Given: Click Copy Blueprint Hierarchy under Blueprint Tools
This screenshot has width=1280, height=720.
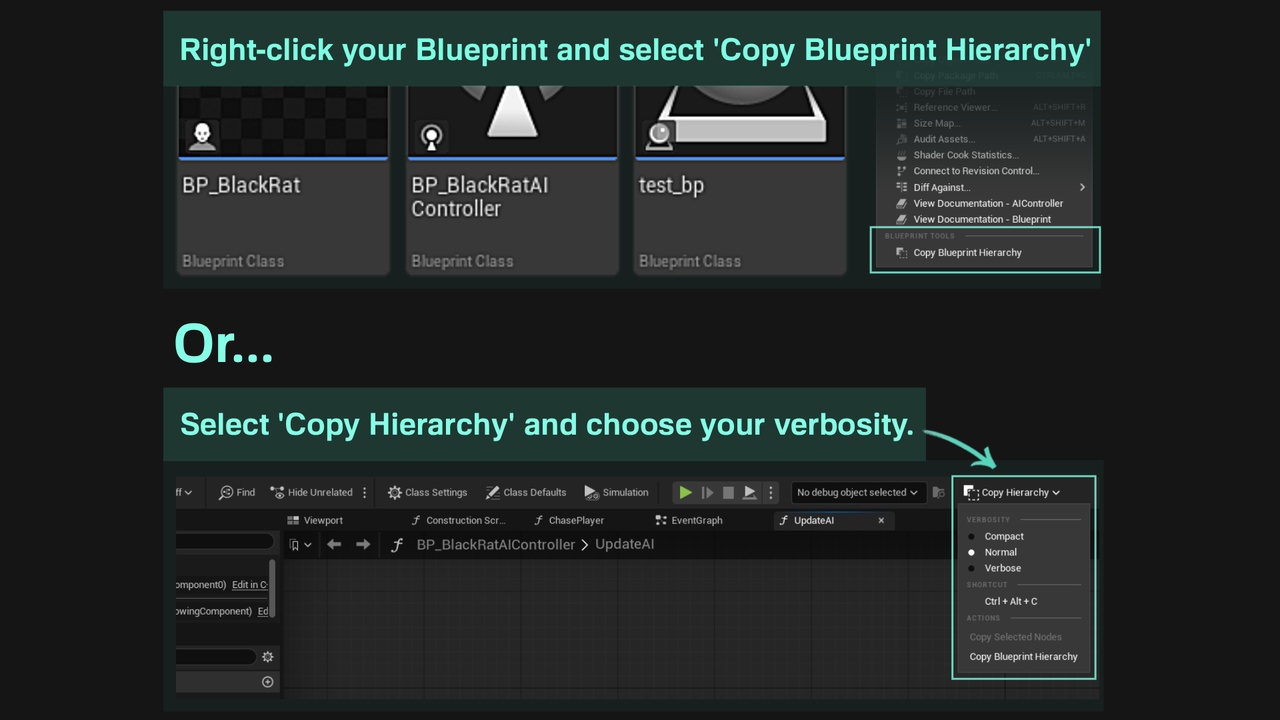Looking at the screenshot, I should click(x=967, y=252).
